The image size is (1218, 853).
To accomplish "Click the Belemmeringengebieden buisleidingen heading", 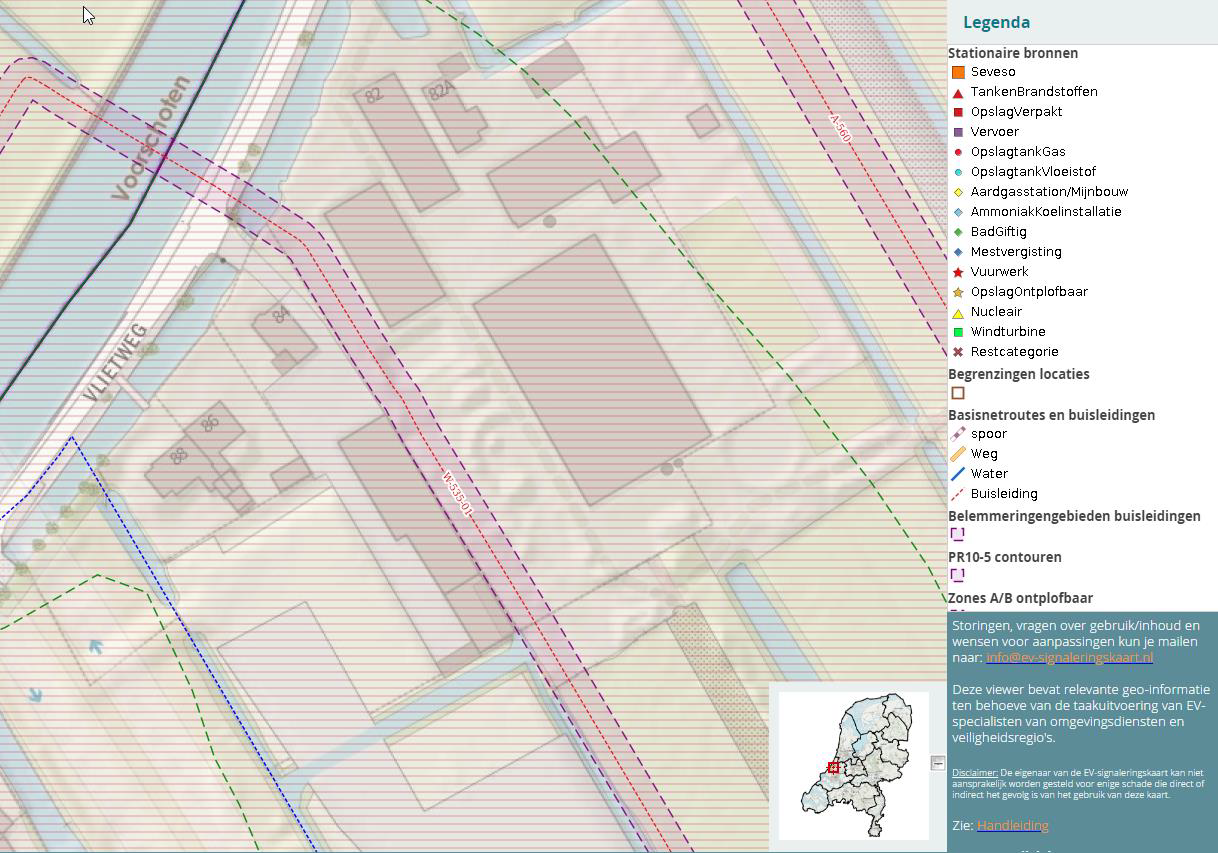I will click(1074, 516).
